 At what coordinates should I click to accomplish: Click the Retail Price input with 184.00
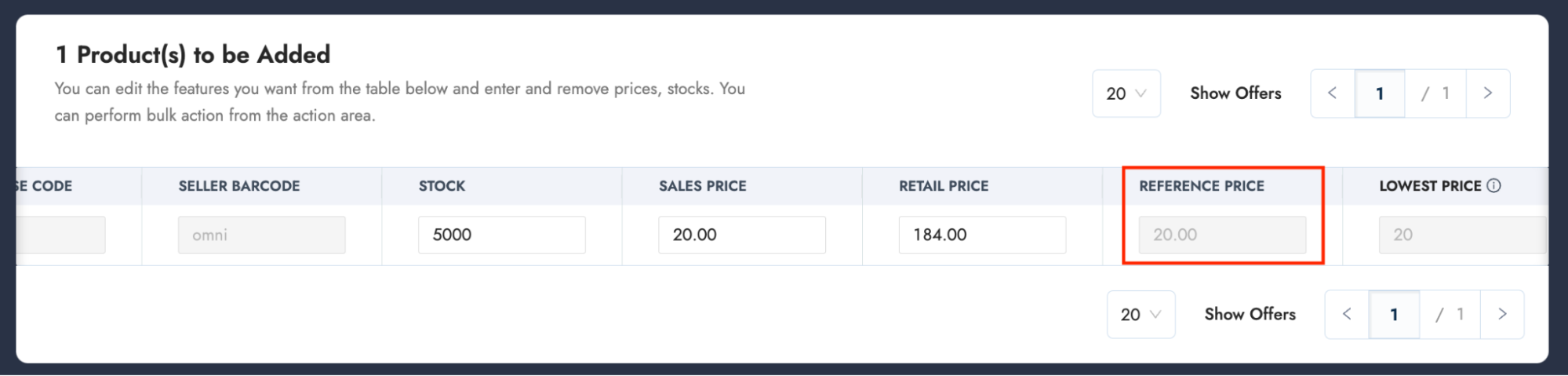tap(981, 235)
